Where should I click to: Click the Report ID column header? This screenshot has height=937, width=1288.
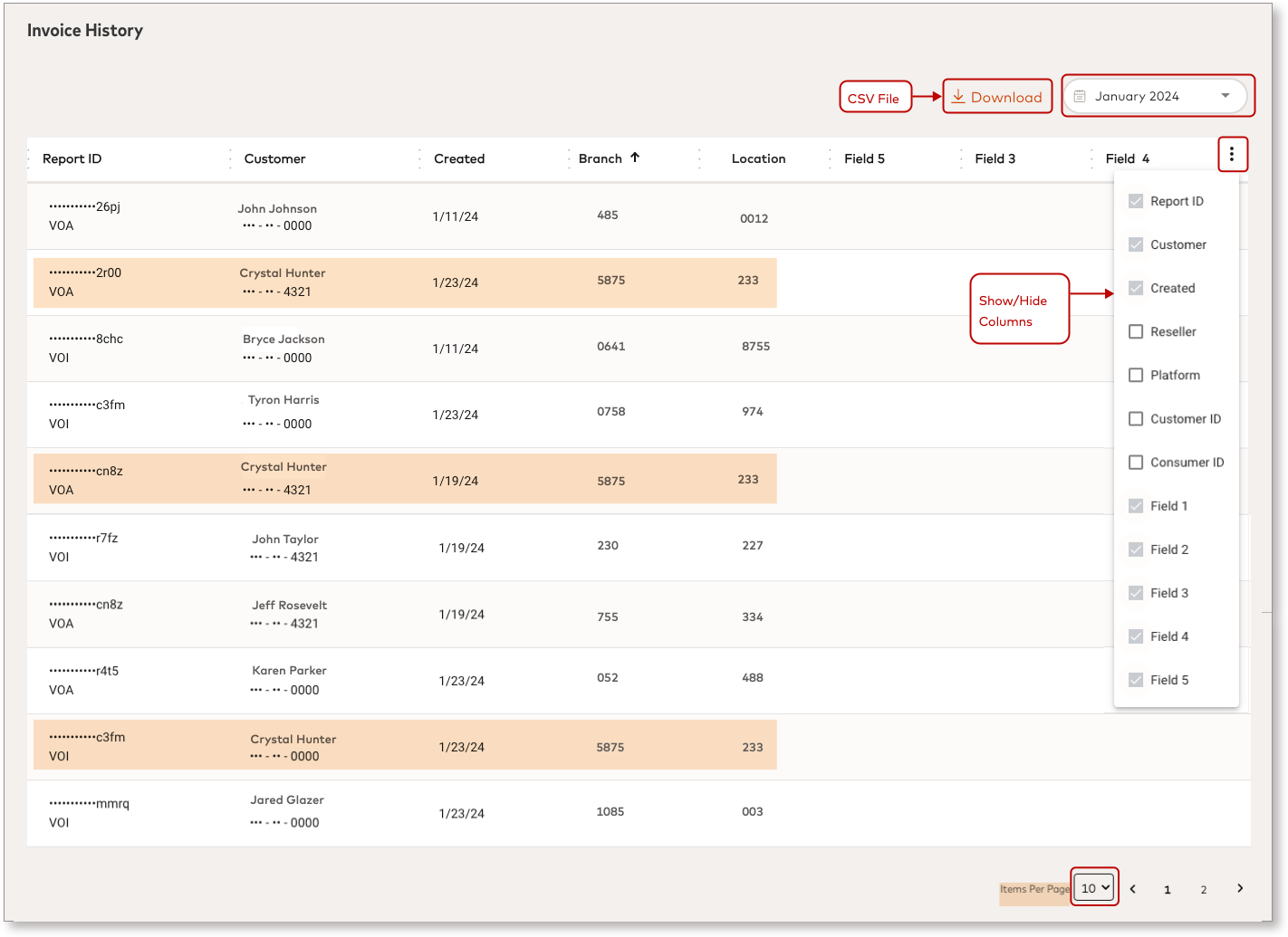tap(72, 158)
